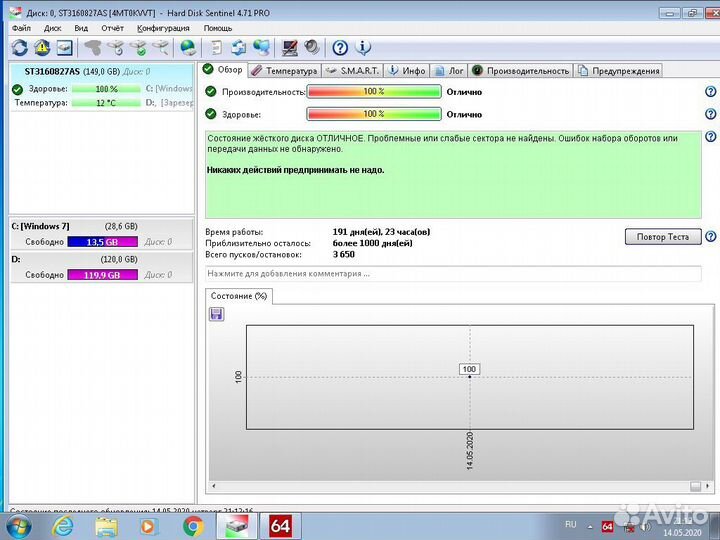Open the Вид menu

tap(81, 28)
